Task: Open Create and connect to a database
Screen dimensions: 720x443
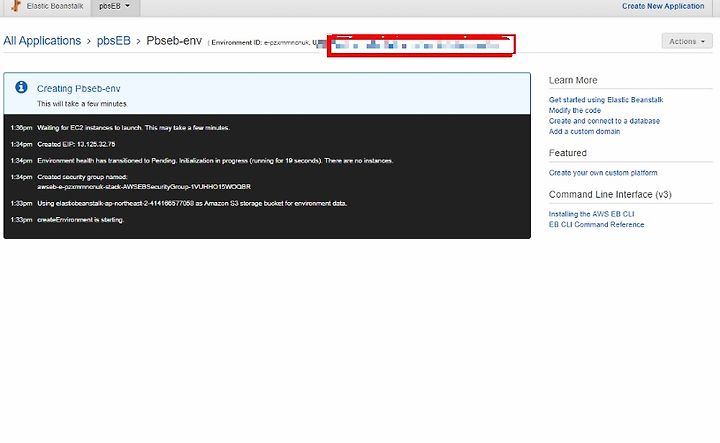Action: point(604,121)
